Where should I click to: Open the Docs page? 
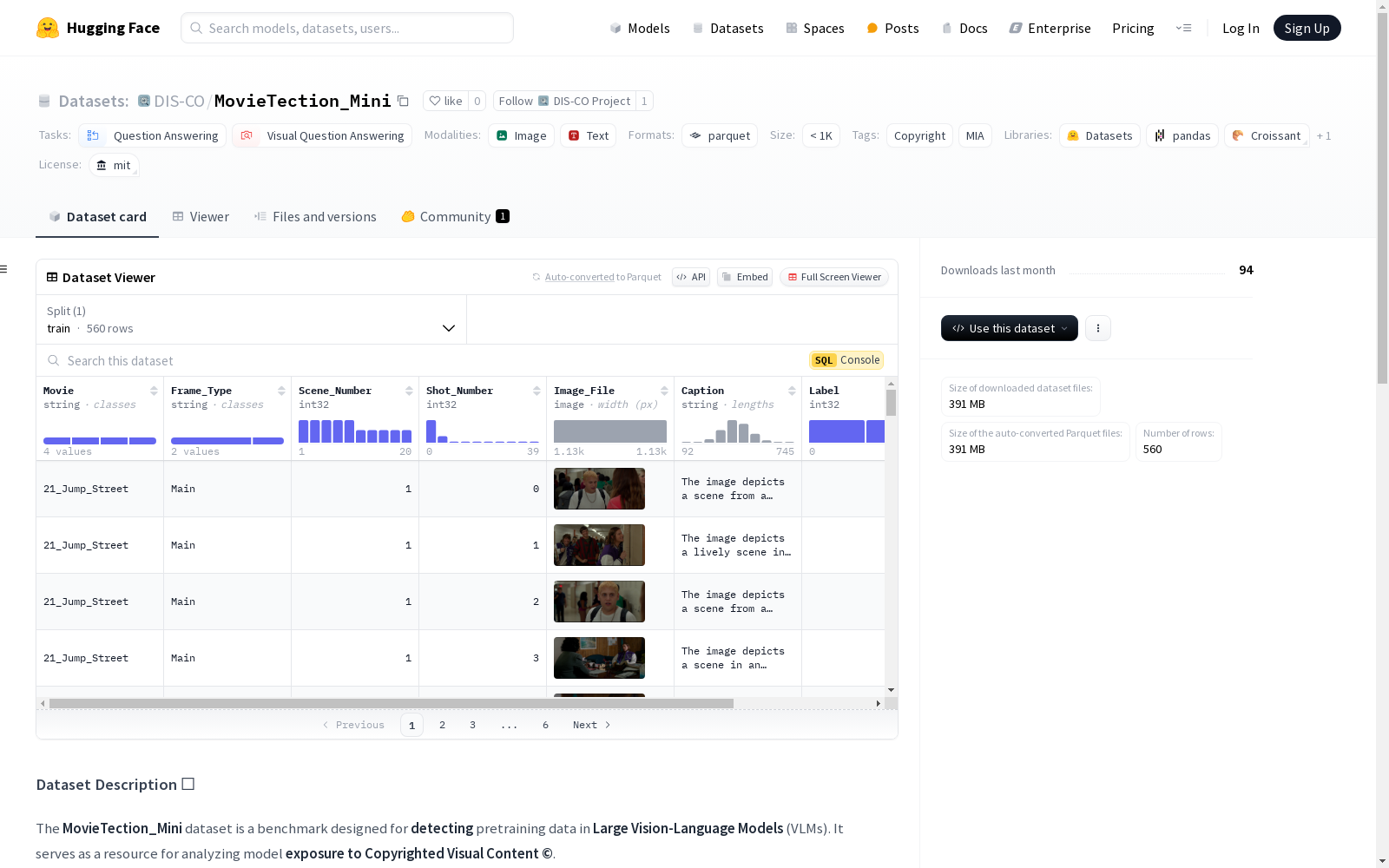[964, 28]
